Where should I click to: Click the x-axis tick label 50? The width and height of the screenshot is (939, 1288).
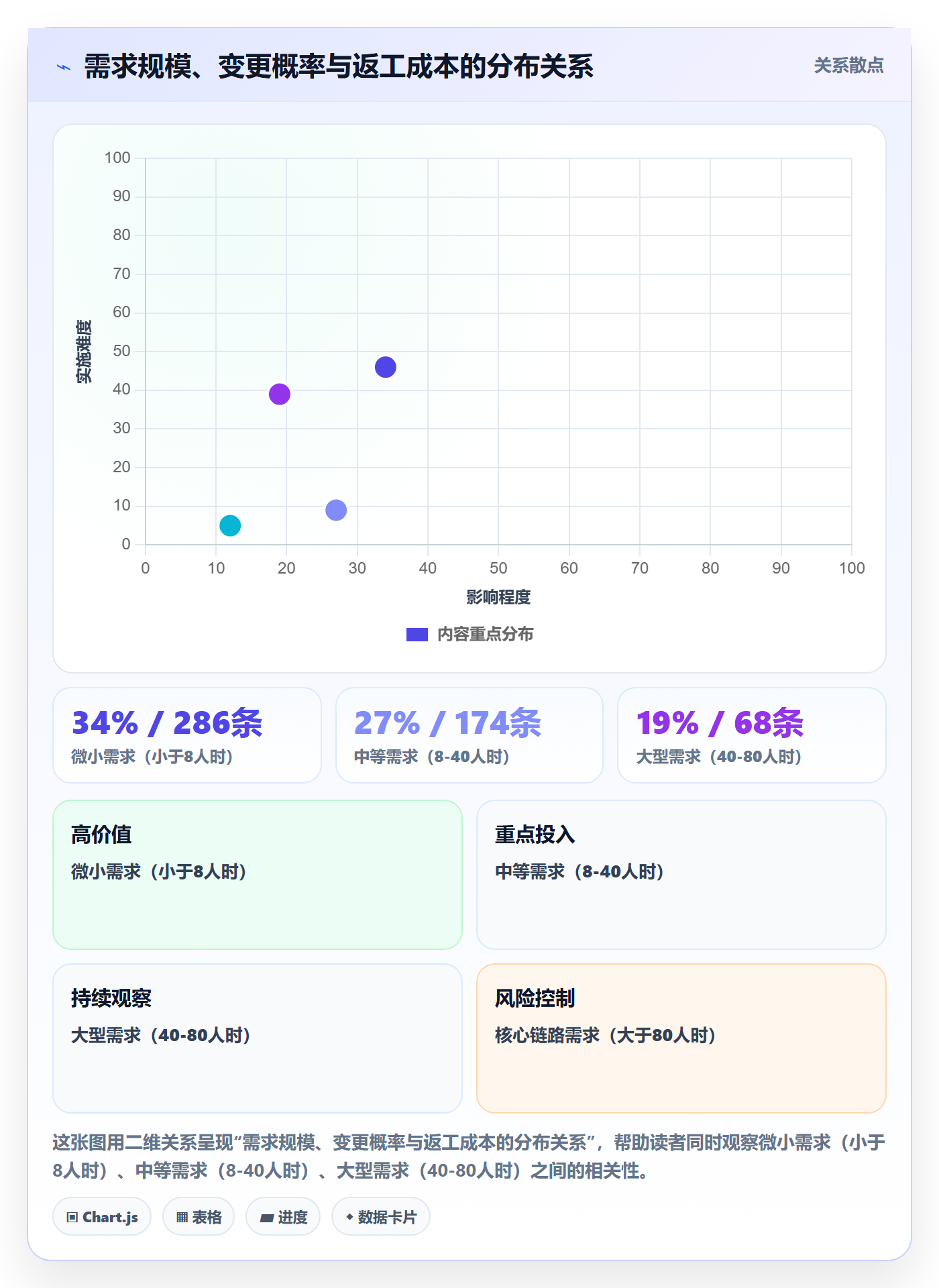click(498, 568)
